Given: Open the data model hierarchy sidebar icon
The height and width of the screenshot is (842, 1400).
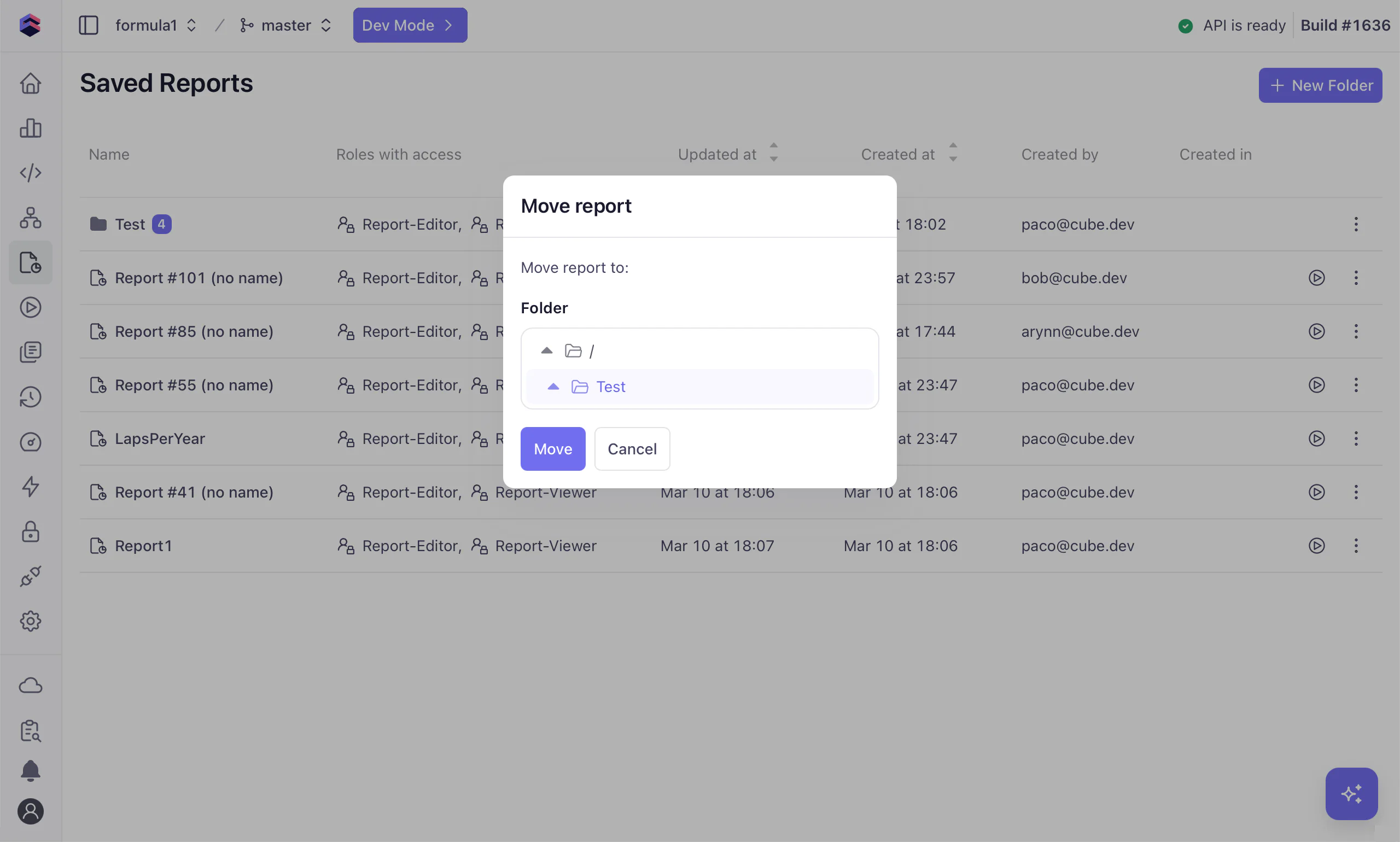Looking at the screenshot, I should pos(31,218).
